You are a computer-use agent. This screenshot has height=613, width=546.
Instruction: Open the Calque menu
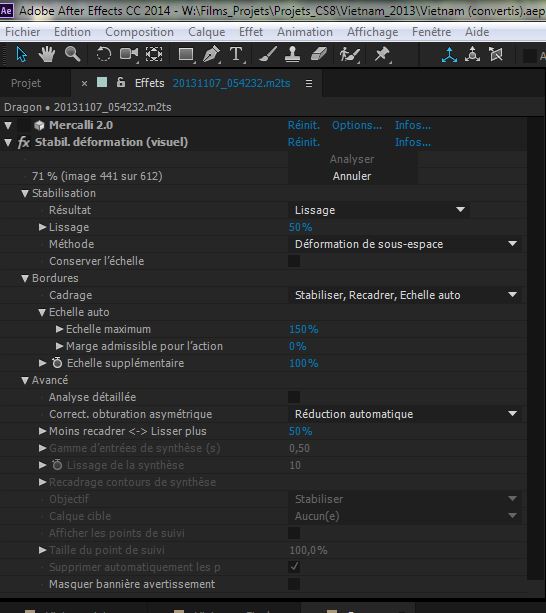[206, 32]
